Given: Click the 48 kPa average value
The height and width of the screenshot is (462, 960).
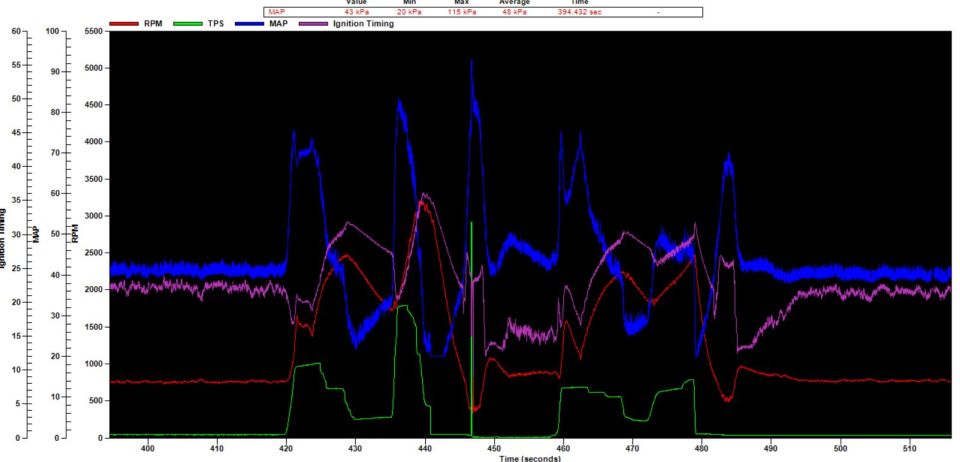Looking at the screenshot, I should (x=514, y=12).
